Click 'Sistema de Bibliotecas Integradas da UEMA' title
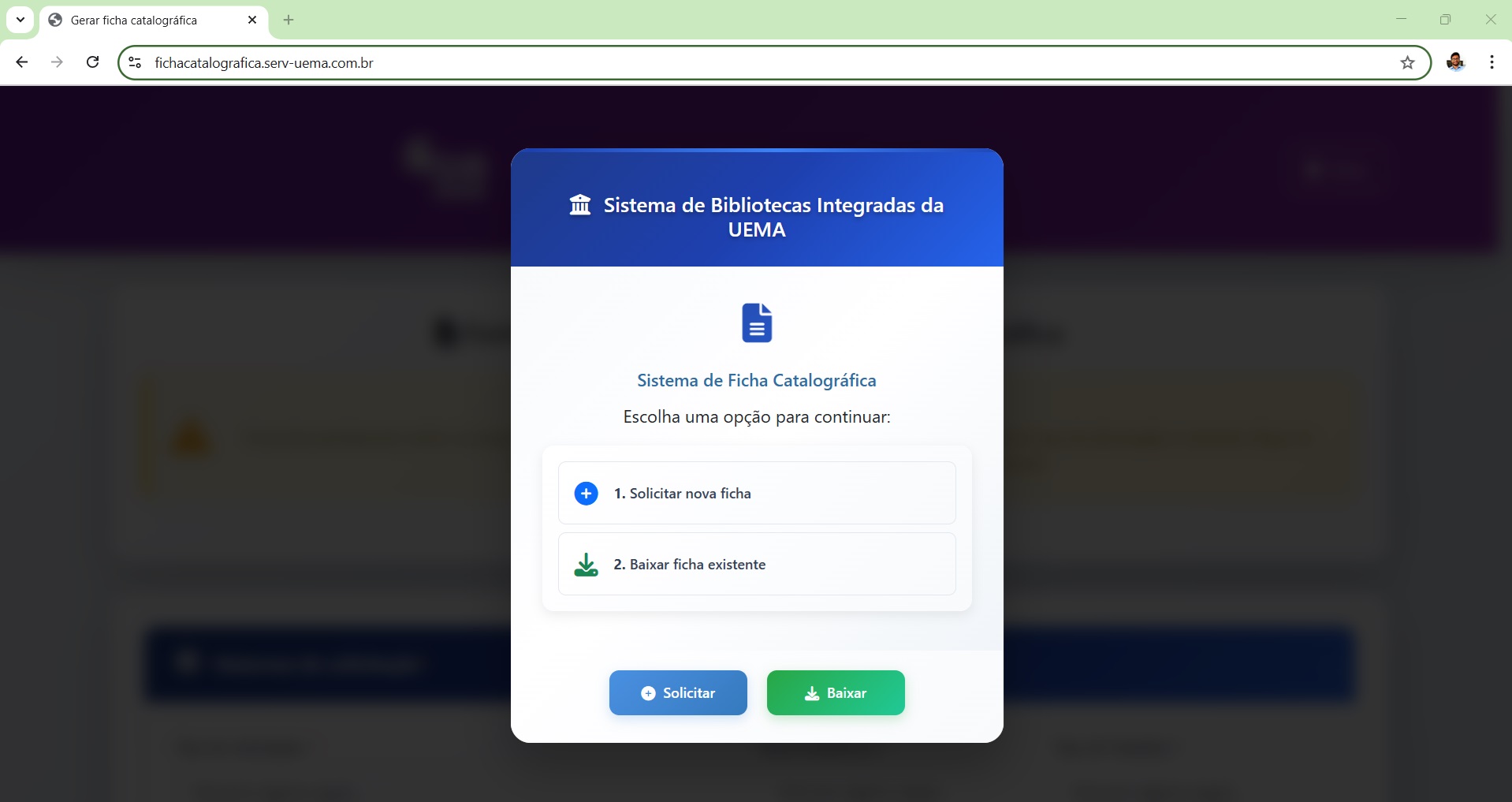 click(773, 217)
